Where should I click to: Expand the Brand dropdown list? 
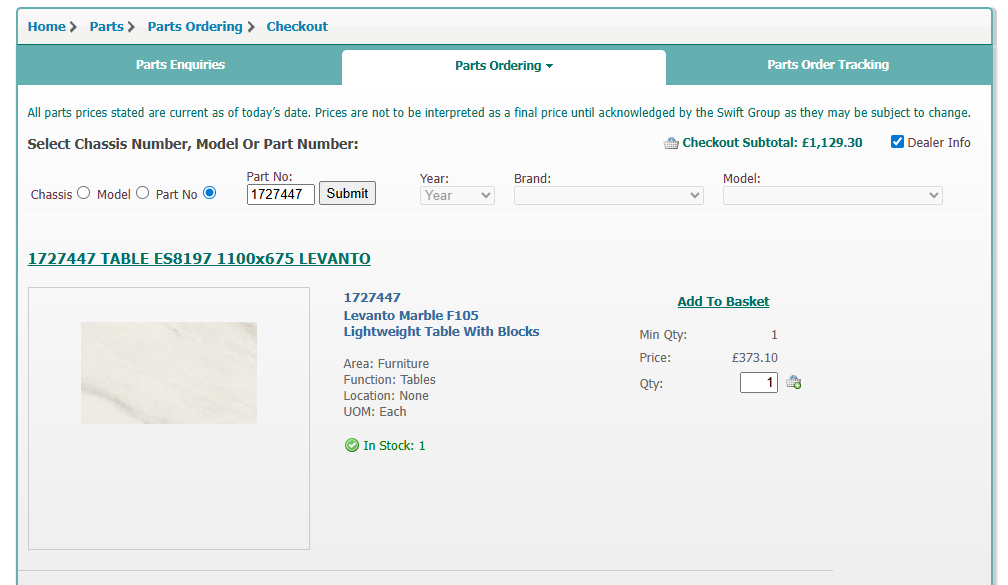click(608, 196)
